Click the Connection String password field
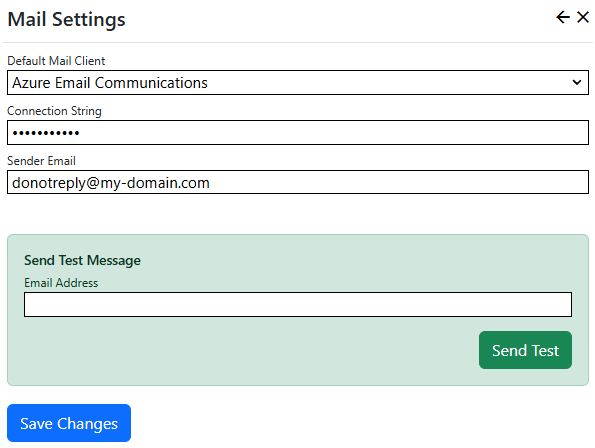 coord(298,132)
